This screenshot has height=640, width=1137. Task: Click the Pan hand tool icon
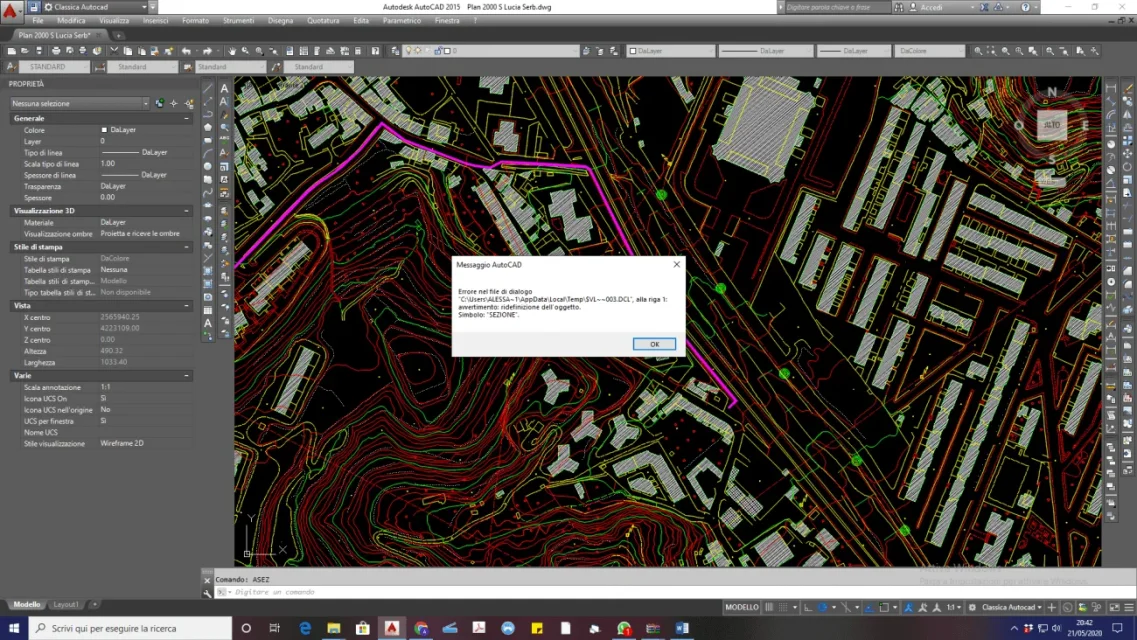pyautogui.click(x=232, y=51)
